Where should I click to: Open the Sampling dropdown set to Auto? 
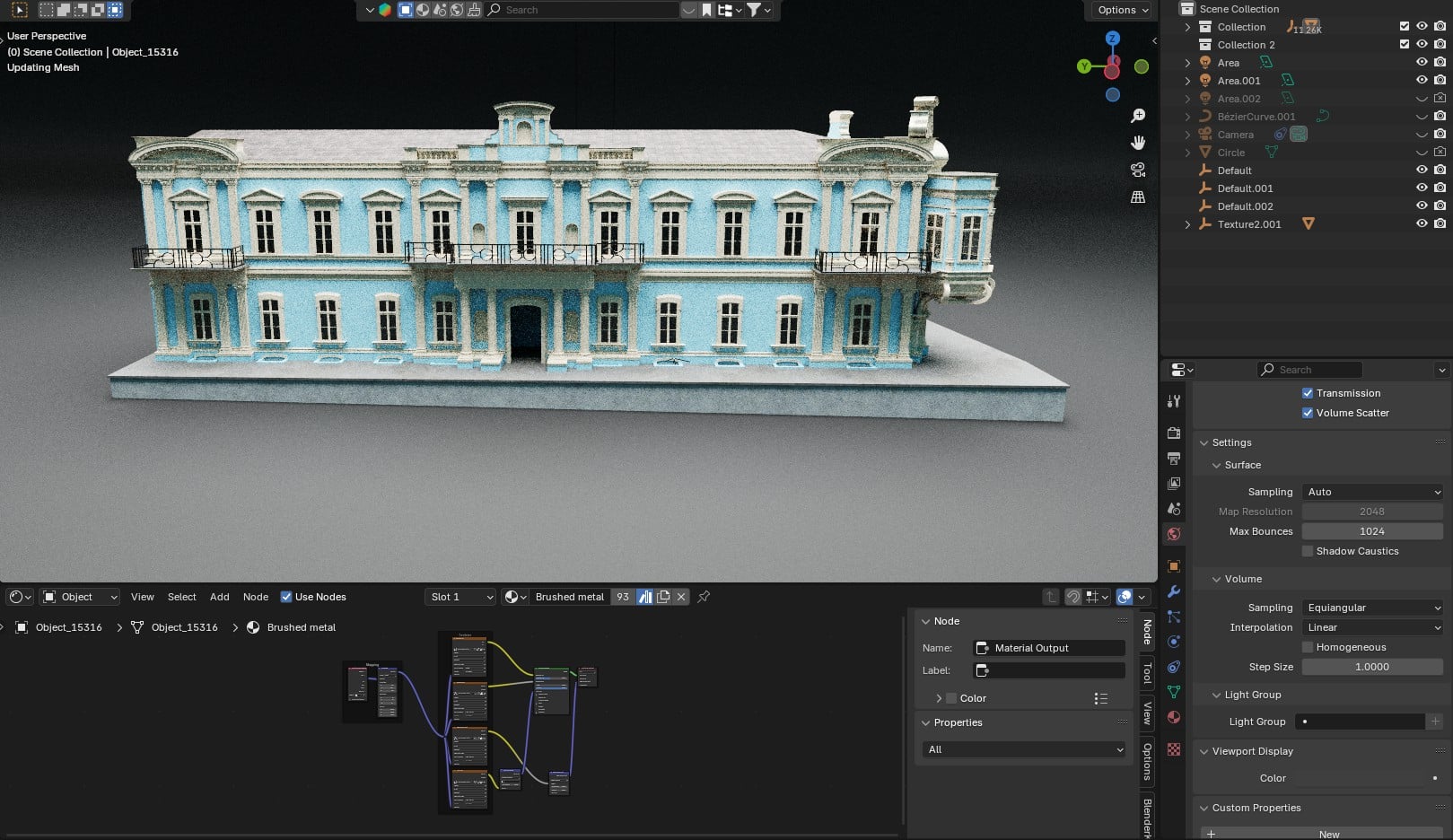[x=1371, y=492]
